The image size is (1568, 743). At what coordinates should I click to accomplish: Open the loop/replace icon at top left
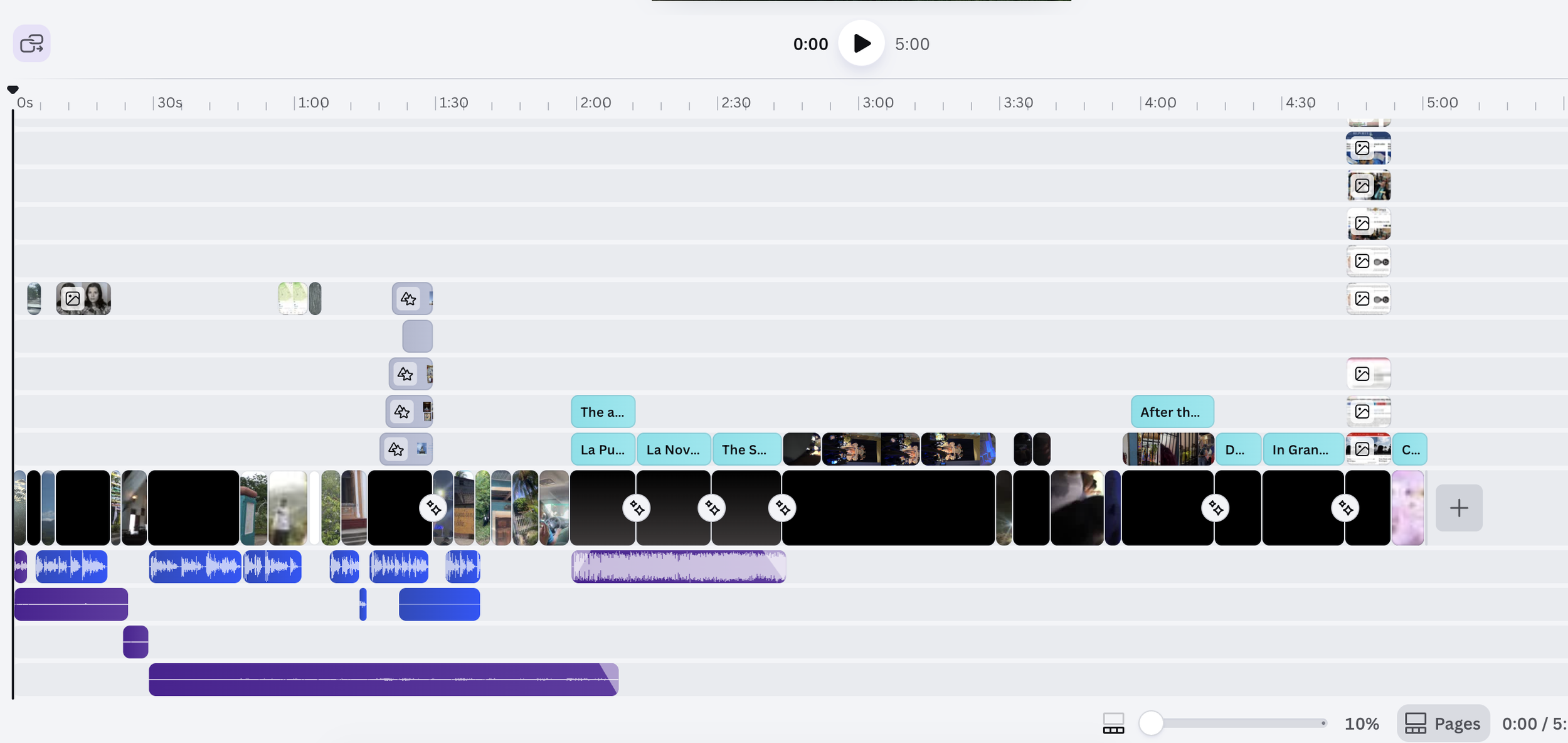pyautogui.click(x=32, y=43)
